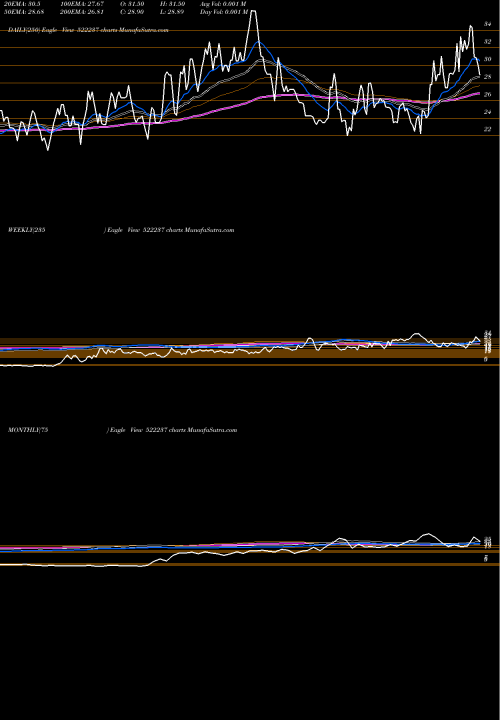Viewport: 500px width, 720px height.
Task: Click the 20EMA: 30.5 value
Action: (23, 4)
